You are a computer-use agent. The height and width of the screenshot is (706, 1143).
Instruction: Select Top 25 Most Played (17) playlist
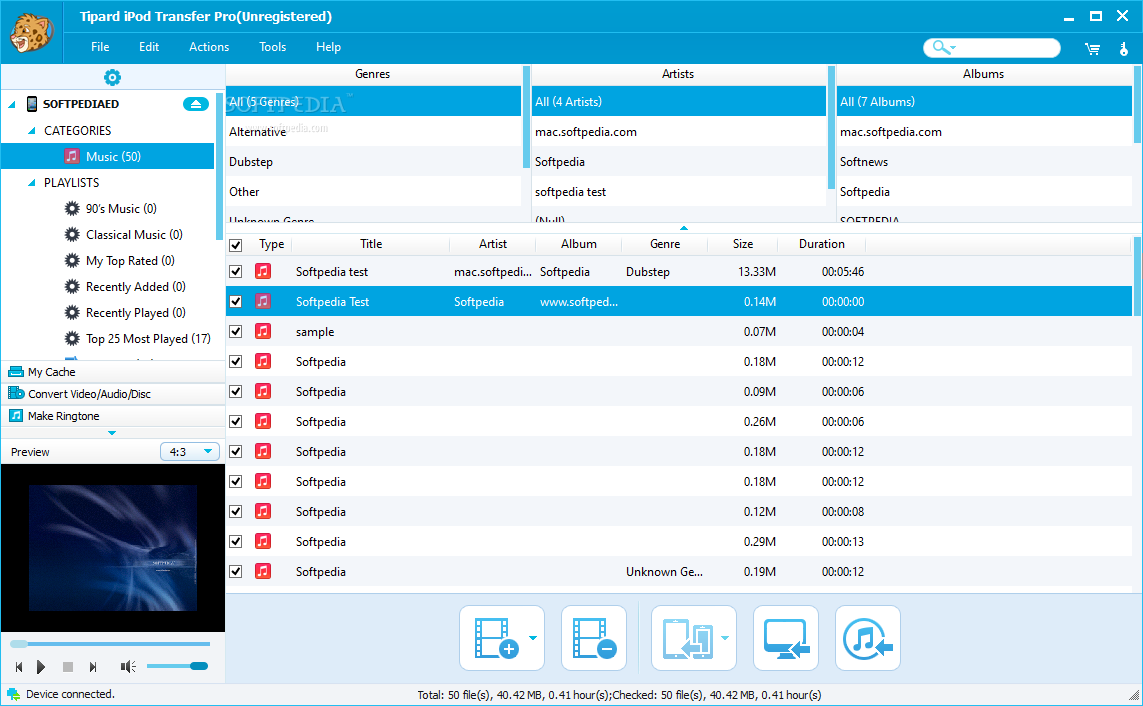(148, 339)
